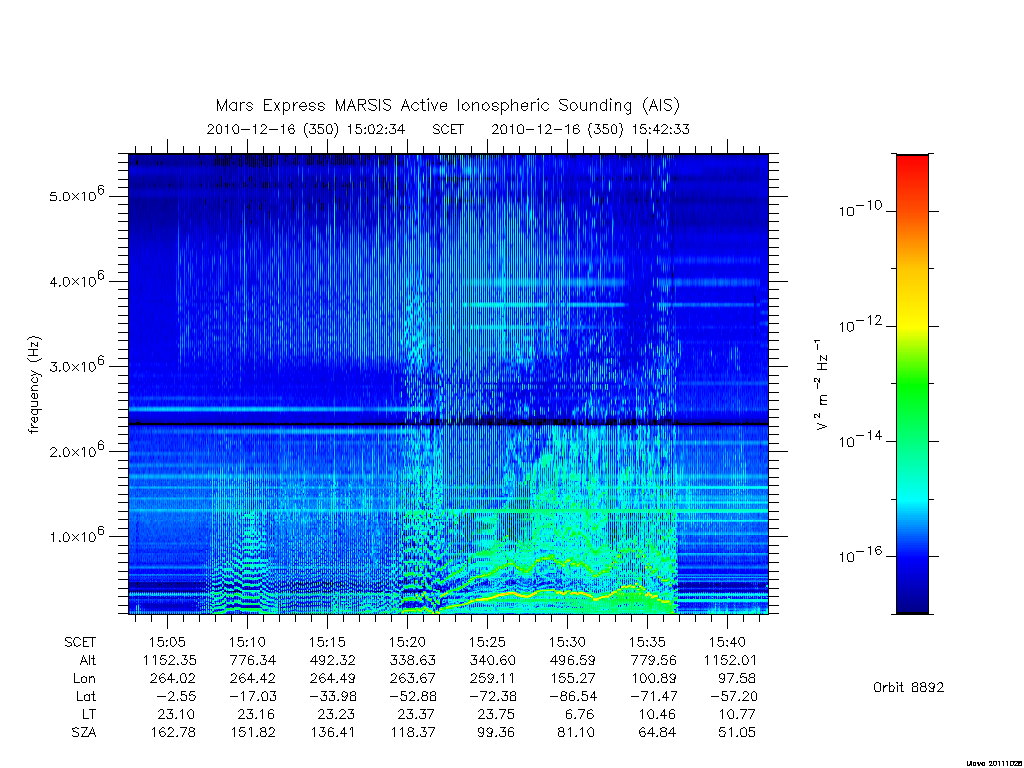Screen dimensions: 1024x768
Task: Click longitude value '97.58'
Action: 737,679
